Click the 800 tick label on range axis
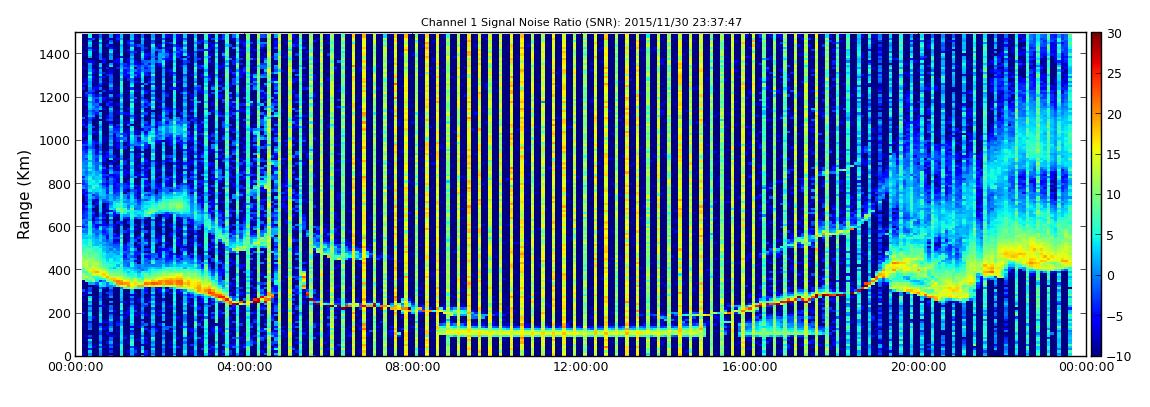Viewport: 1150px width, 407px height. tap(59, 183)
